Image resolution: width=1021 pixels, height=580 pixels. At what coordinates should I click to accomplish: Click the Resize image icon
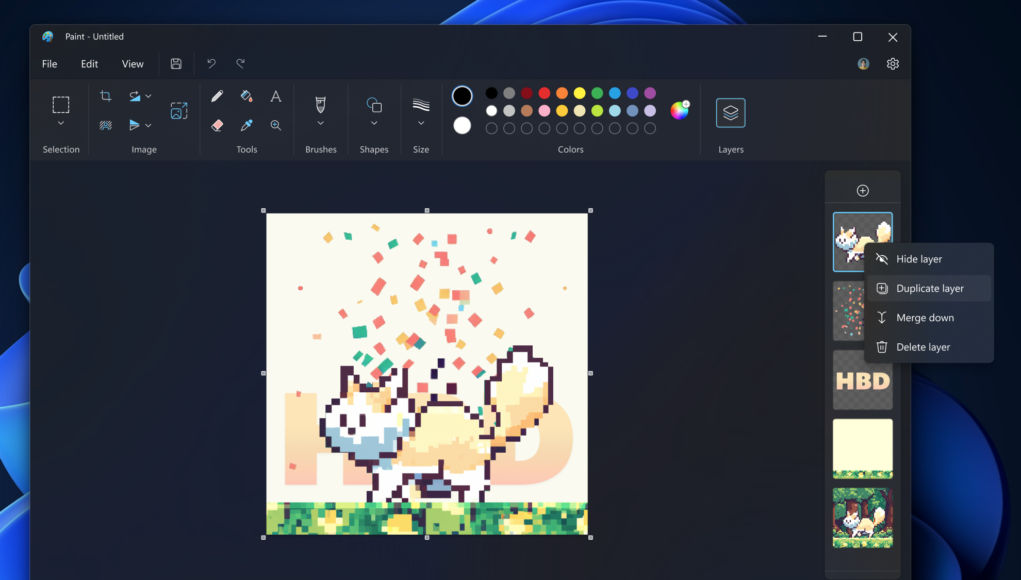pos(178,111)
